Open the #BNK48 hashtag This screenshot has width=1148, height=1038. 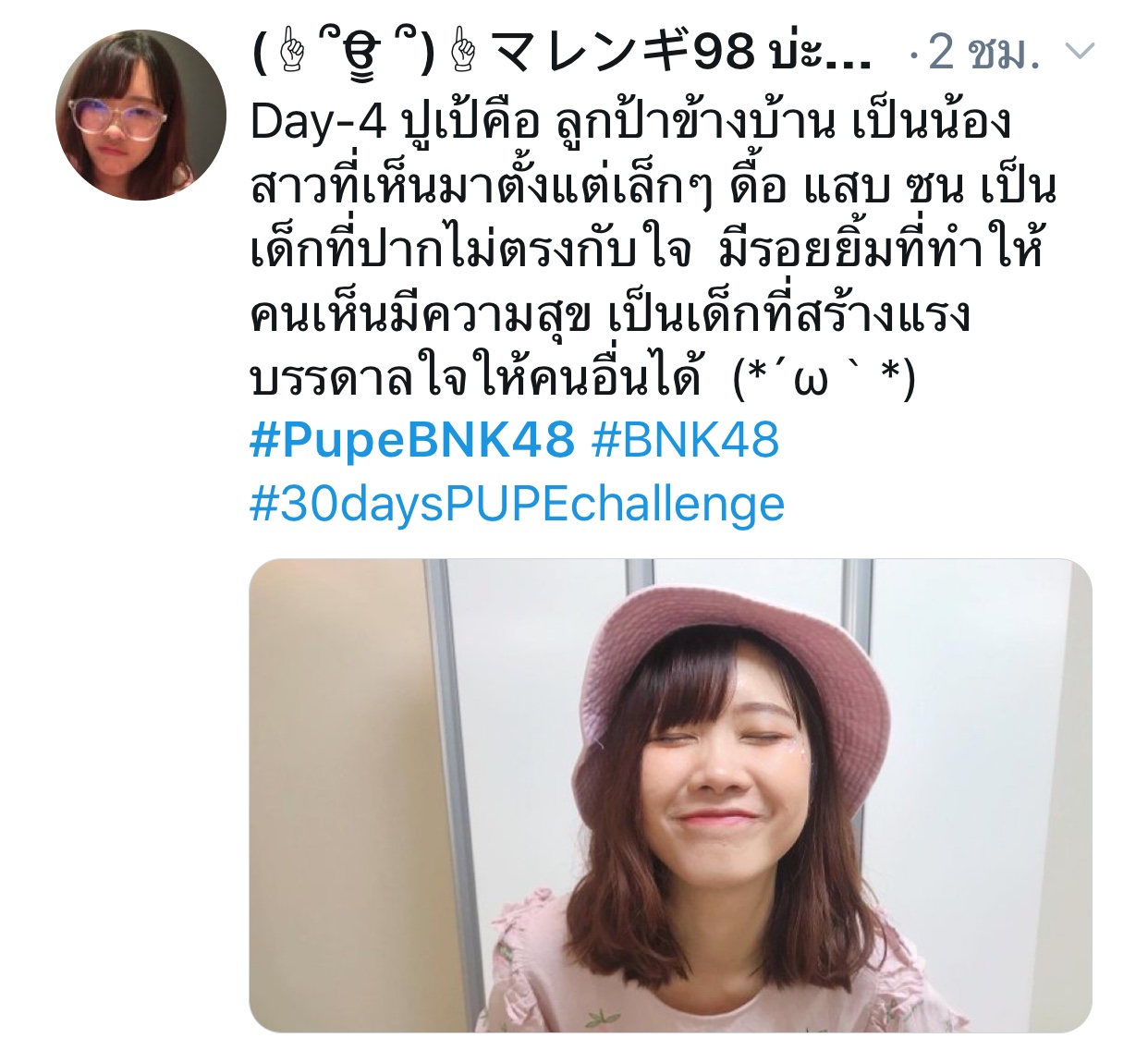(x=686, y=440)
